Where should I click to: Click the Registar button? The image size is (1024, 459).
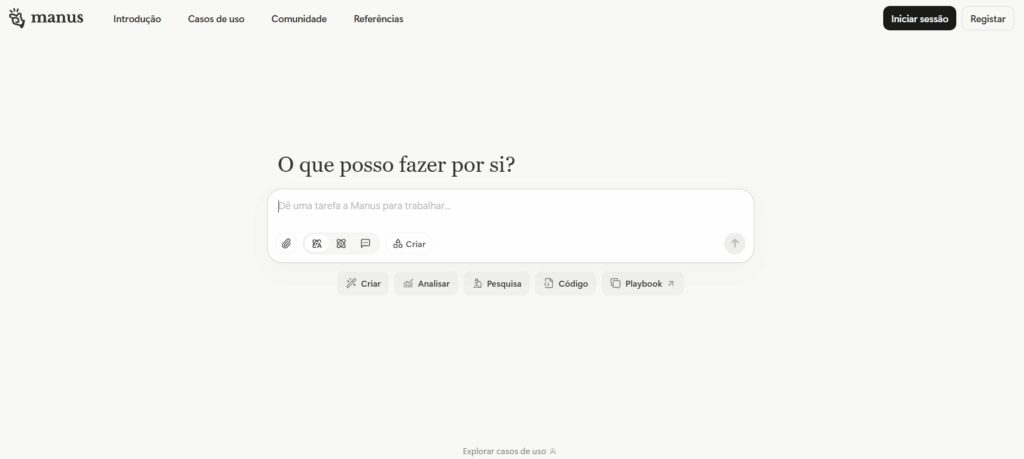click(987, 19)
